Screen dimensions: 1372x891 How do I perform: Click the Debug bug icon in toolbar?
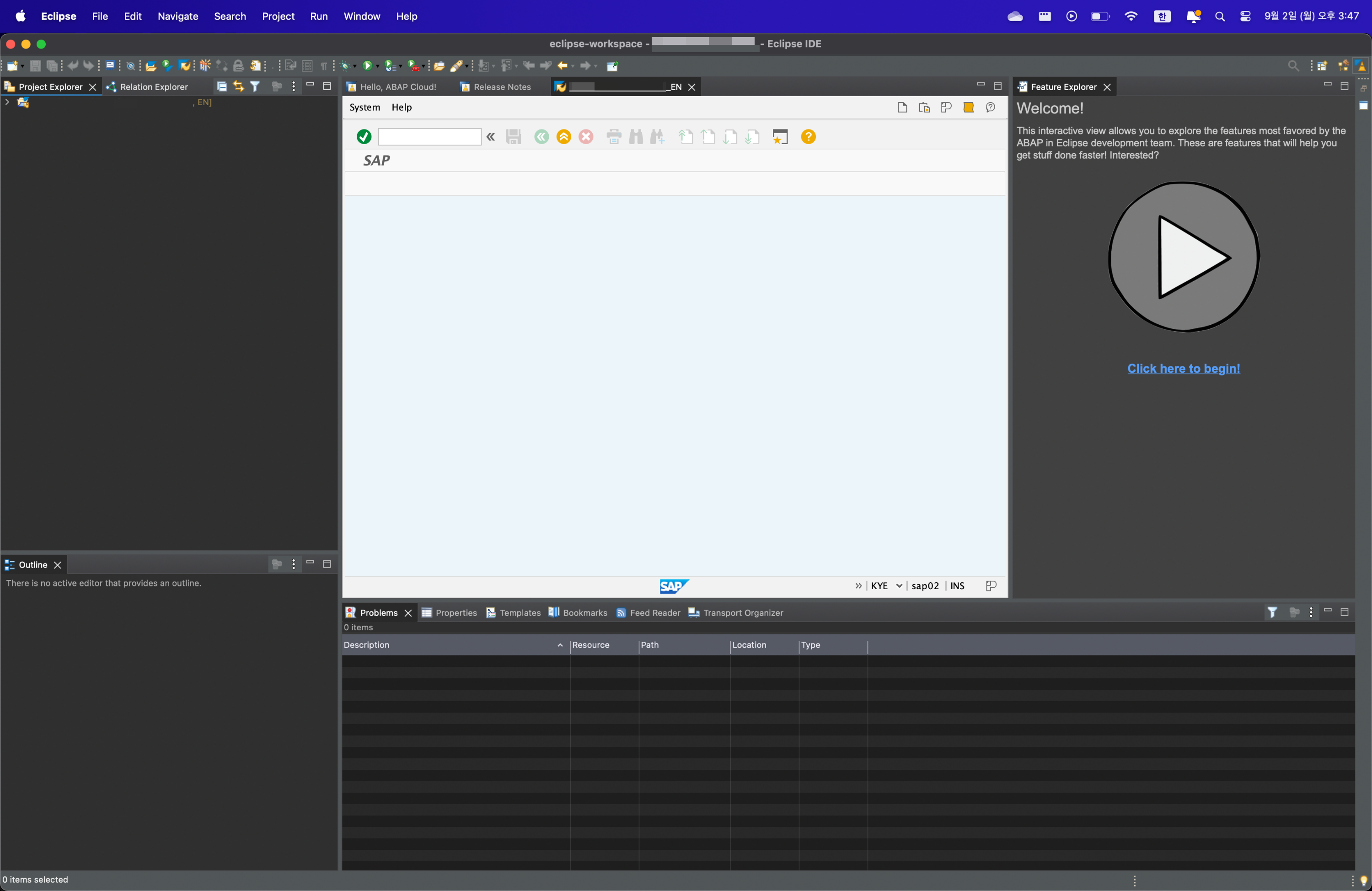345,66
